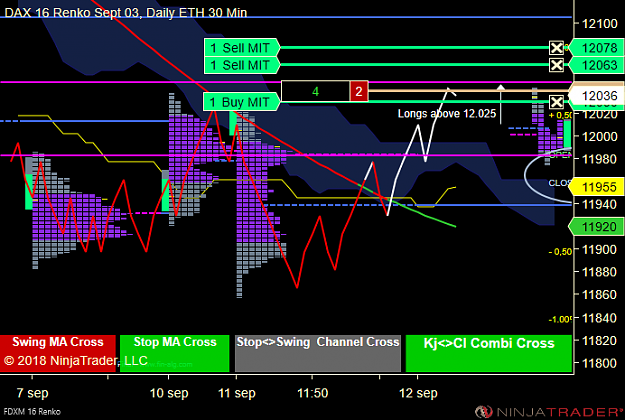Select the 1 Buy MIT order flag

tap(242, 102)
